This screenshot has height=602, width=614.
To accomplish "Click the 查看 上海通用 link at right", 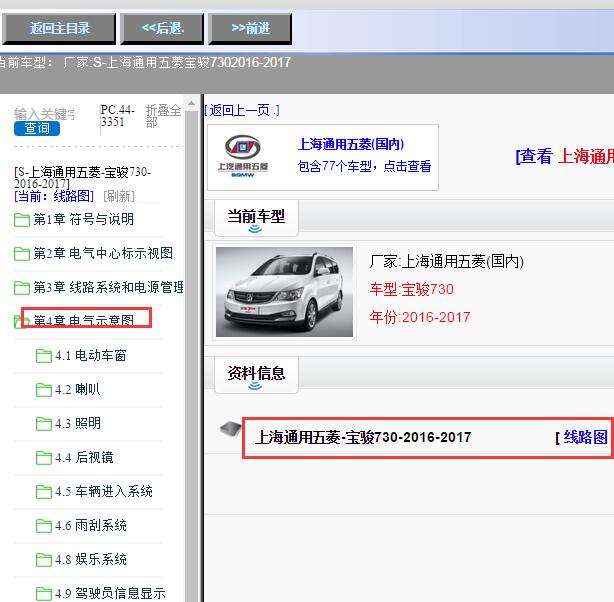I will coord(565,156).
